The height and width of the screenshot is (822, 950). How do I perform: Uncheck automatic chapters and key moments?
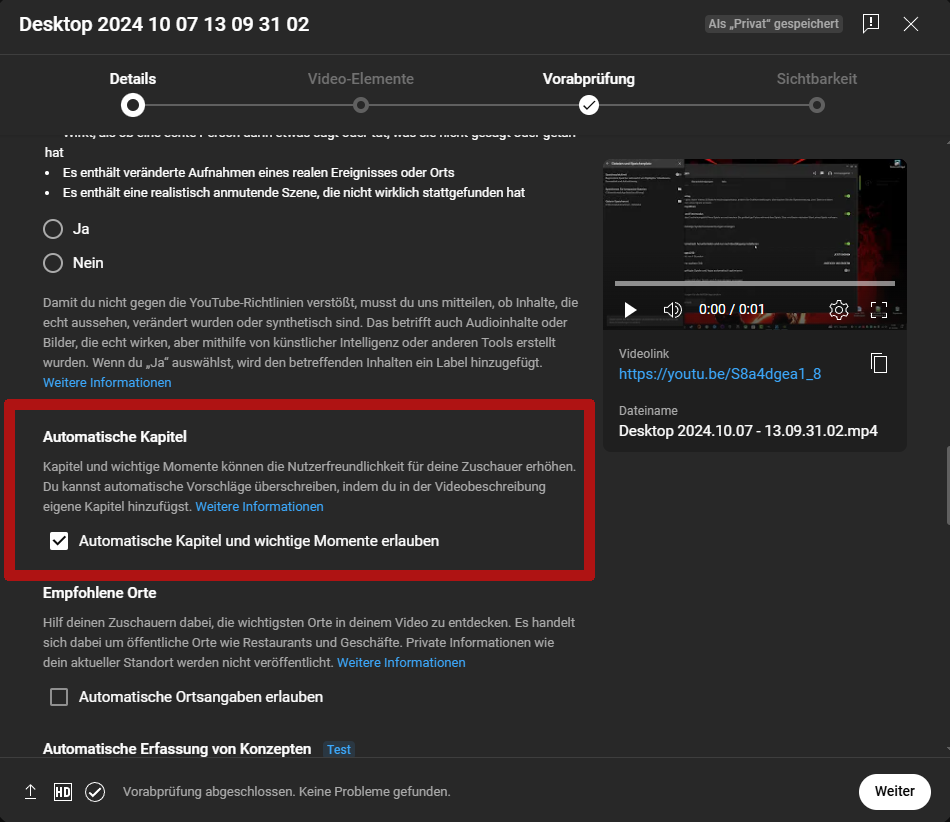coord(59,541)
